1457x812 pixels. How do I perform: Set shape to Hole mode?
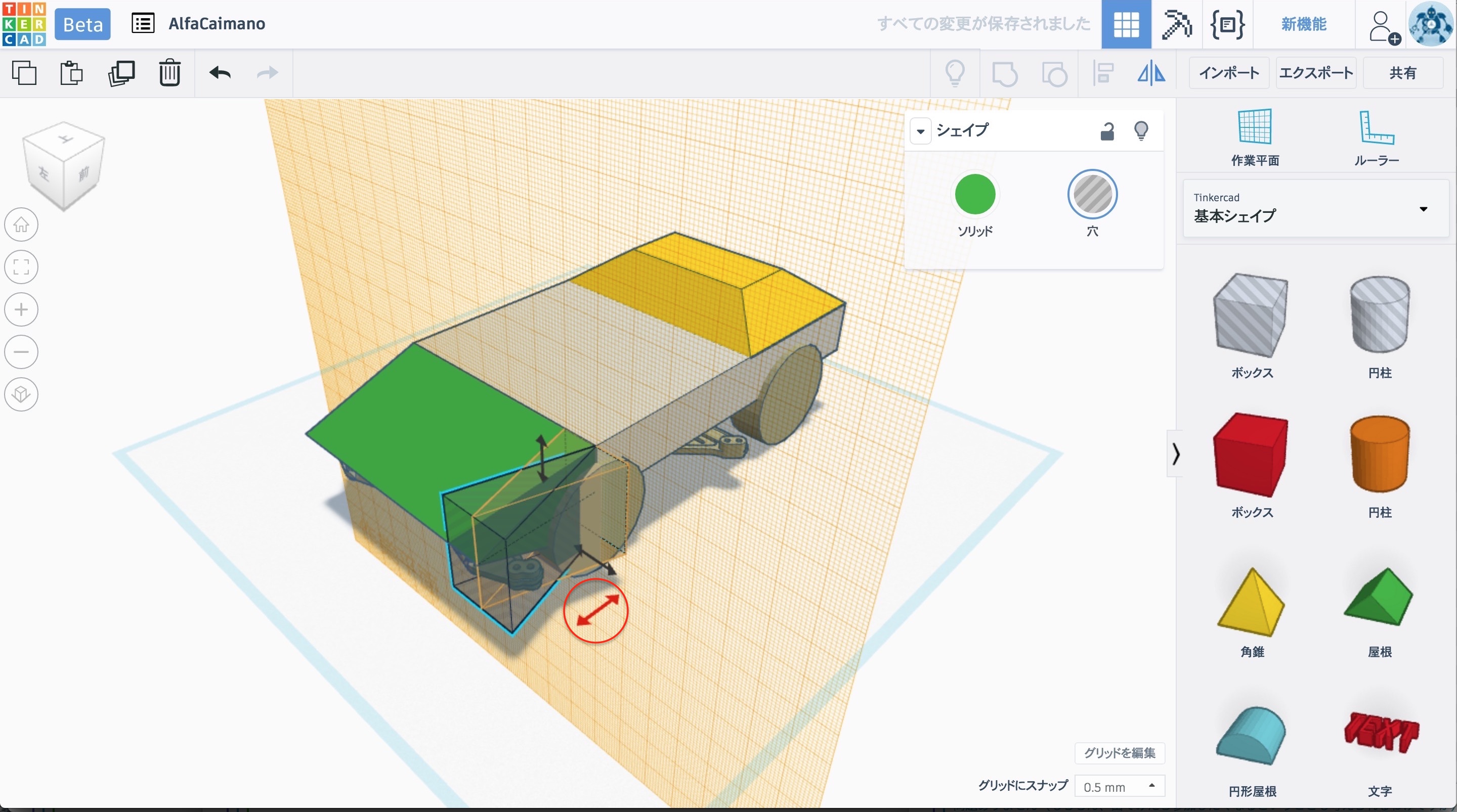click(x=1092, y=195)
